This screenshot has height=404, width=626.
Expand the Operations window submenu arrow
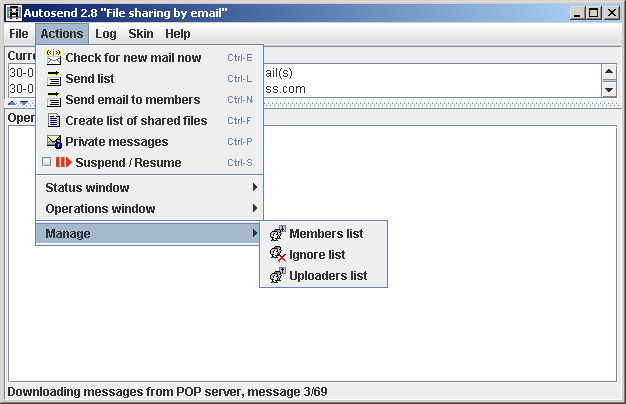pos(255,208)
